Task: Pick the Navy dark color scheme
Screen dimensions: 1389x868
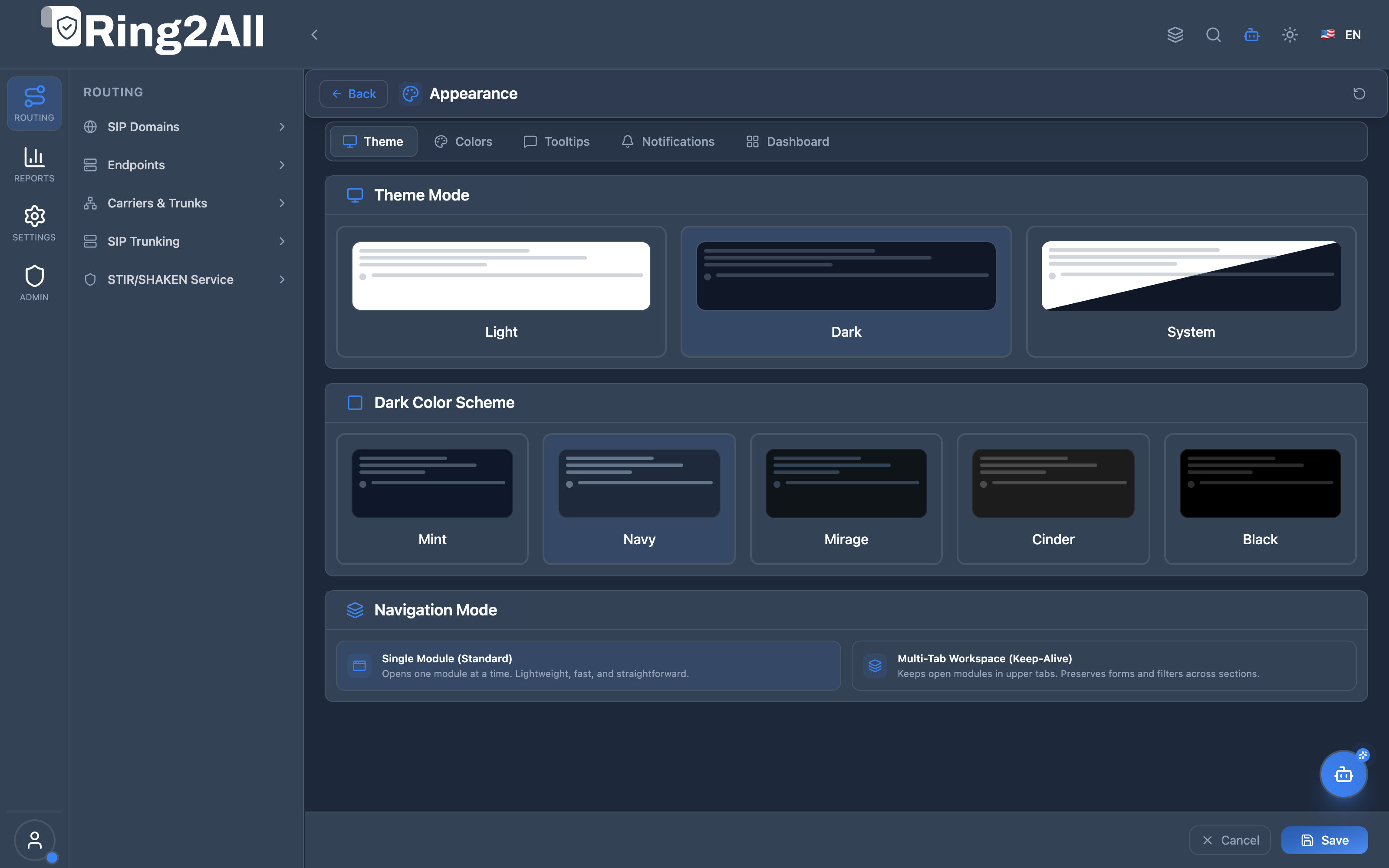Action: (639, 499)
